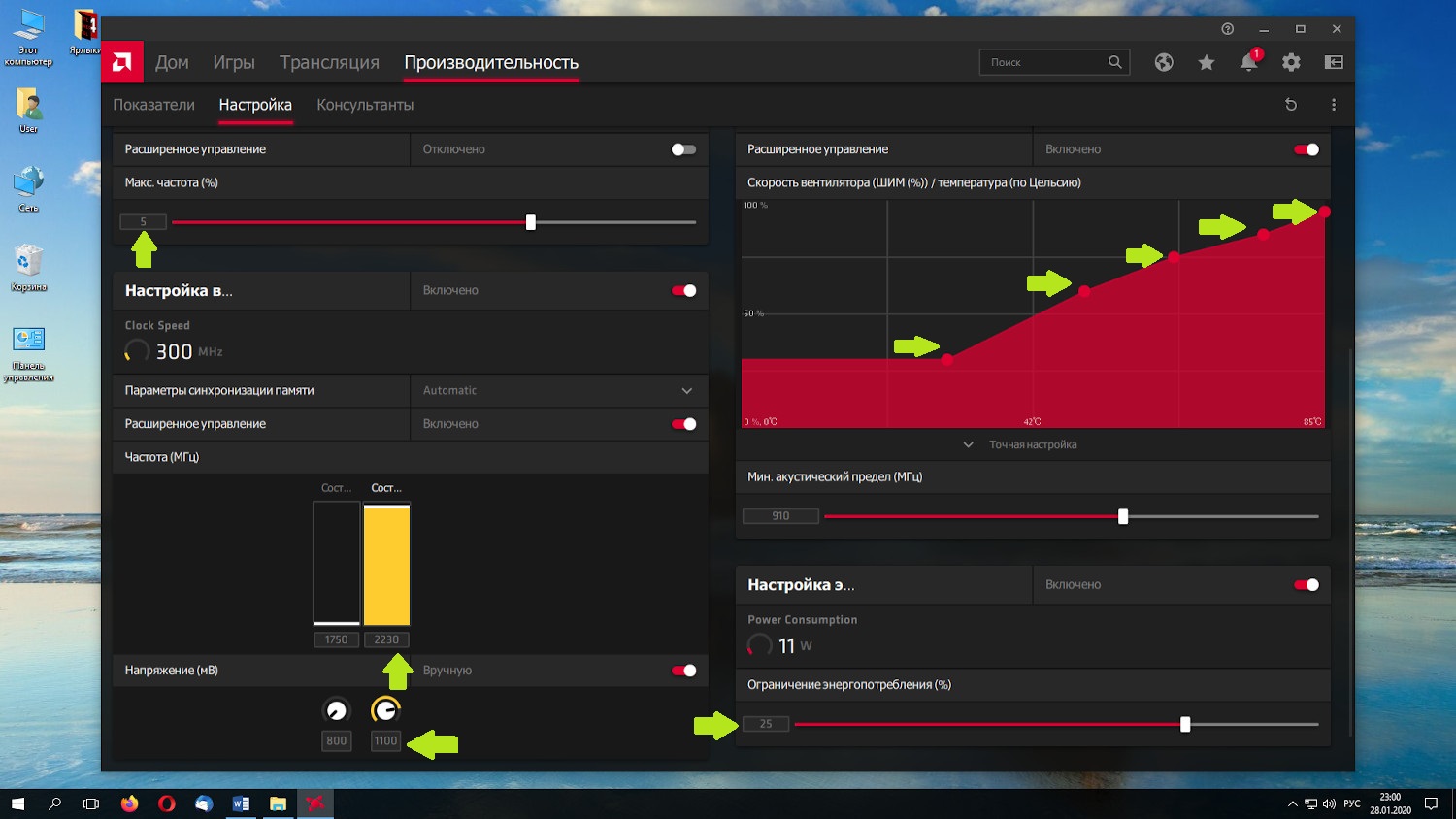Select the Performance tab
The width and height of the screenshot is (1456, 819).
pos(491,62)
